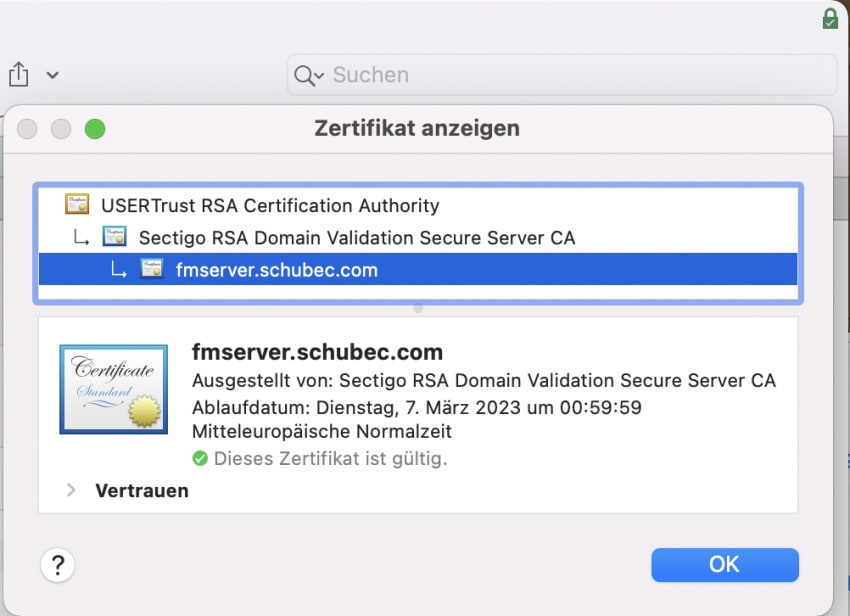Click the bold fmserver.schubec.com heading

click(x=317, y=352)
